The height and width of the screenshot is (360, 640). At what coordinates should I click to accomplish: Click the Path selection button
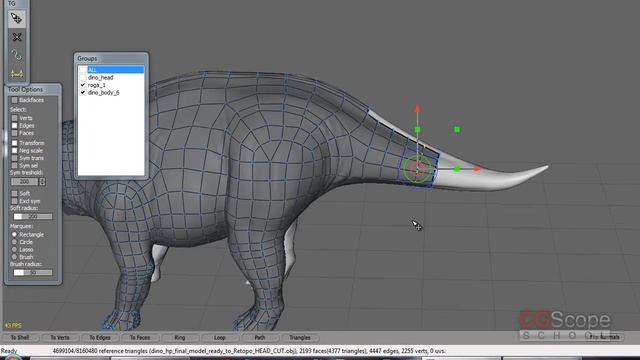[x=260, y=338]
